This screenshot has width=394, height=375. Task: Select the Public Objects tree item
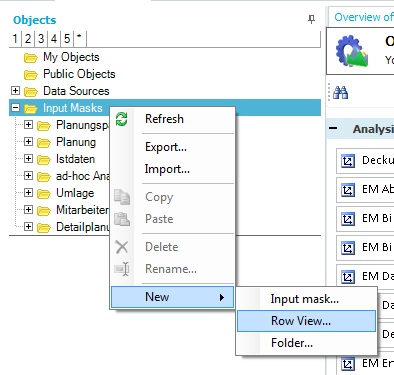click(x=79, y=74)
